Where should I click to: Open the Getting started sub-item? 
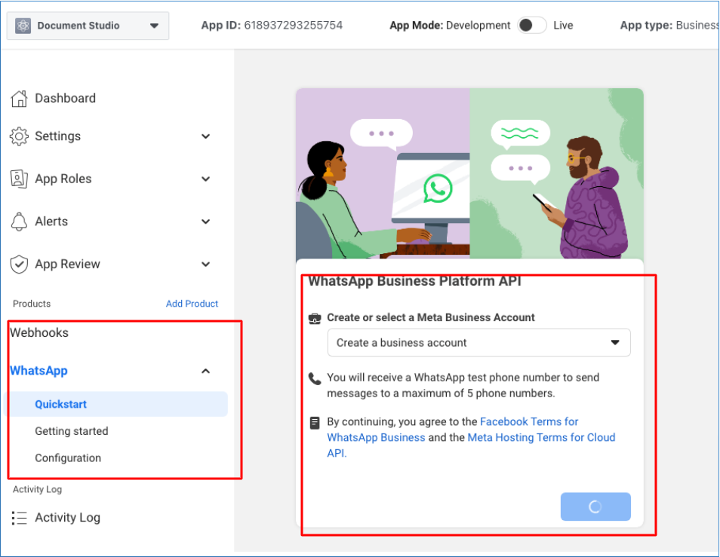(x=72, y=431)
